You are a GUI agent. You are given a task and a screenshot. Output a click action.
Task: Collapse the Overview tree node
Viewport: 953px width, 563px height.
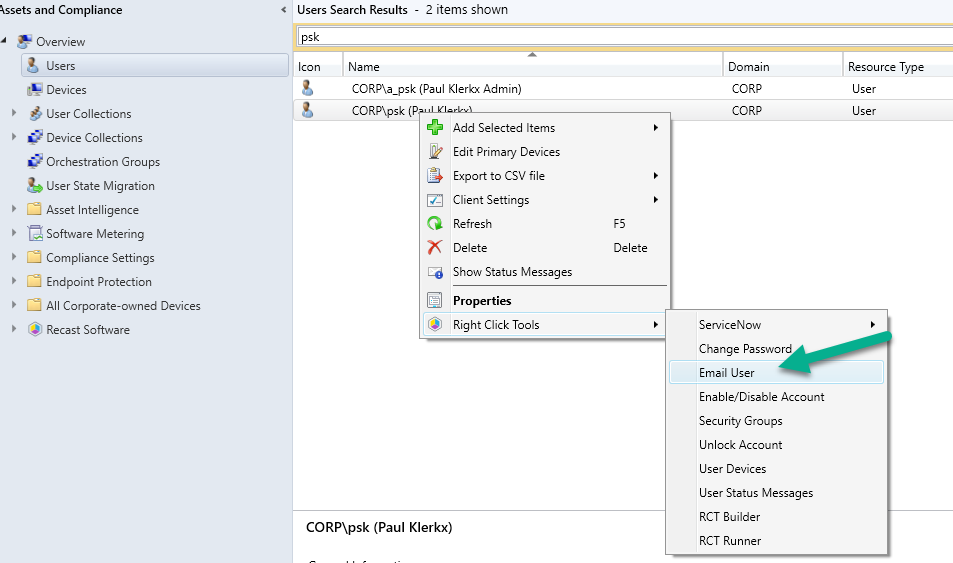(5, 41)
